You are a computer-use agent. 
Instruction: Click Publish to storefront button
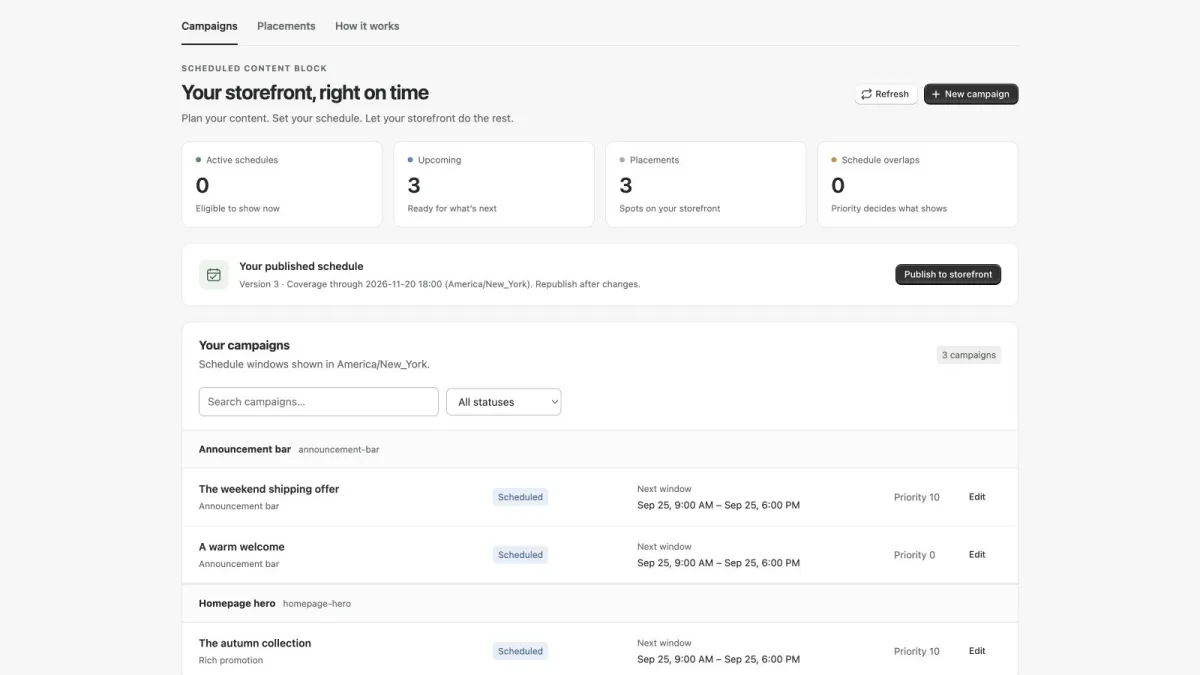point(948,274)
